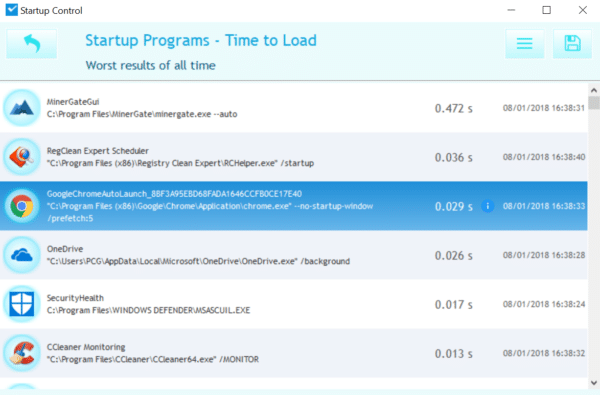Click the MinerGateGui mountain icon
600x395 pixels.
pyautogui.click(x=22, y=108)
